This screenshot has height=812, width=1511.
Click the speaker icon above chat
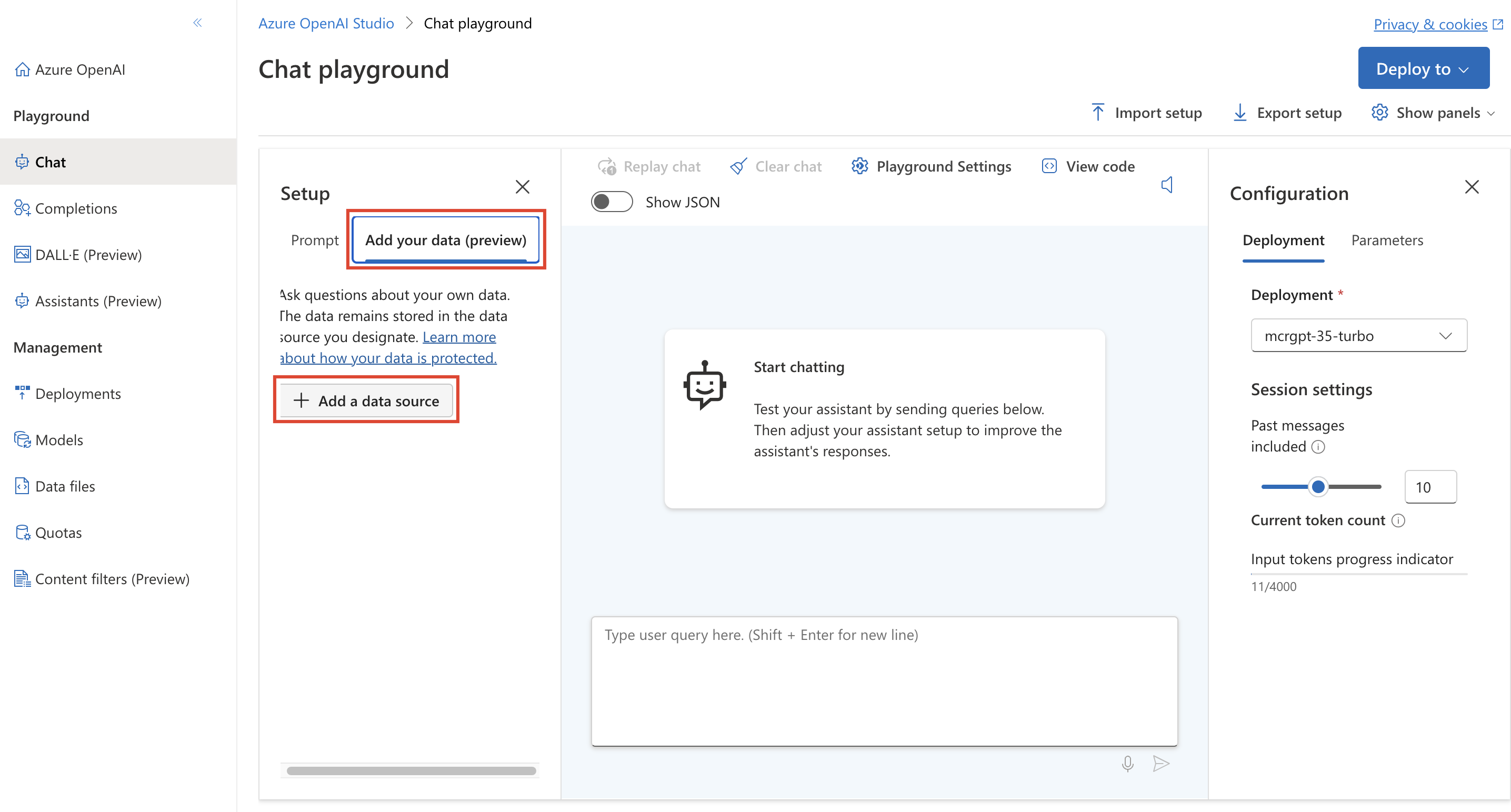[x=1167, y=185]
